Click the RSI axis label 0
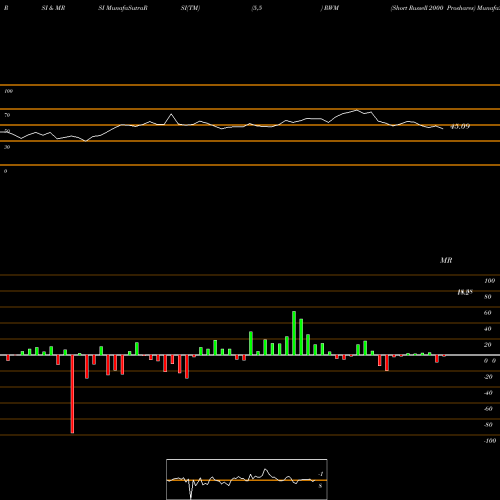The image size is (500, 500). (5, 171)
